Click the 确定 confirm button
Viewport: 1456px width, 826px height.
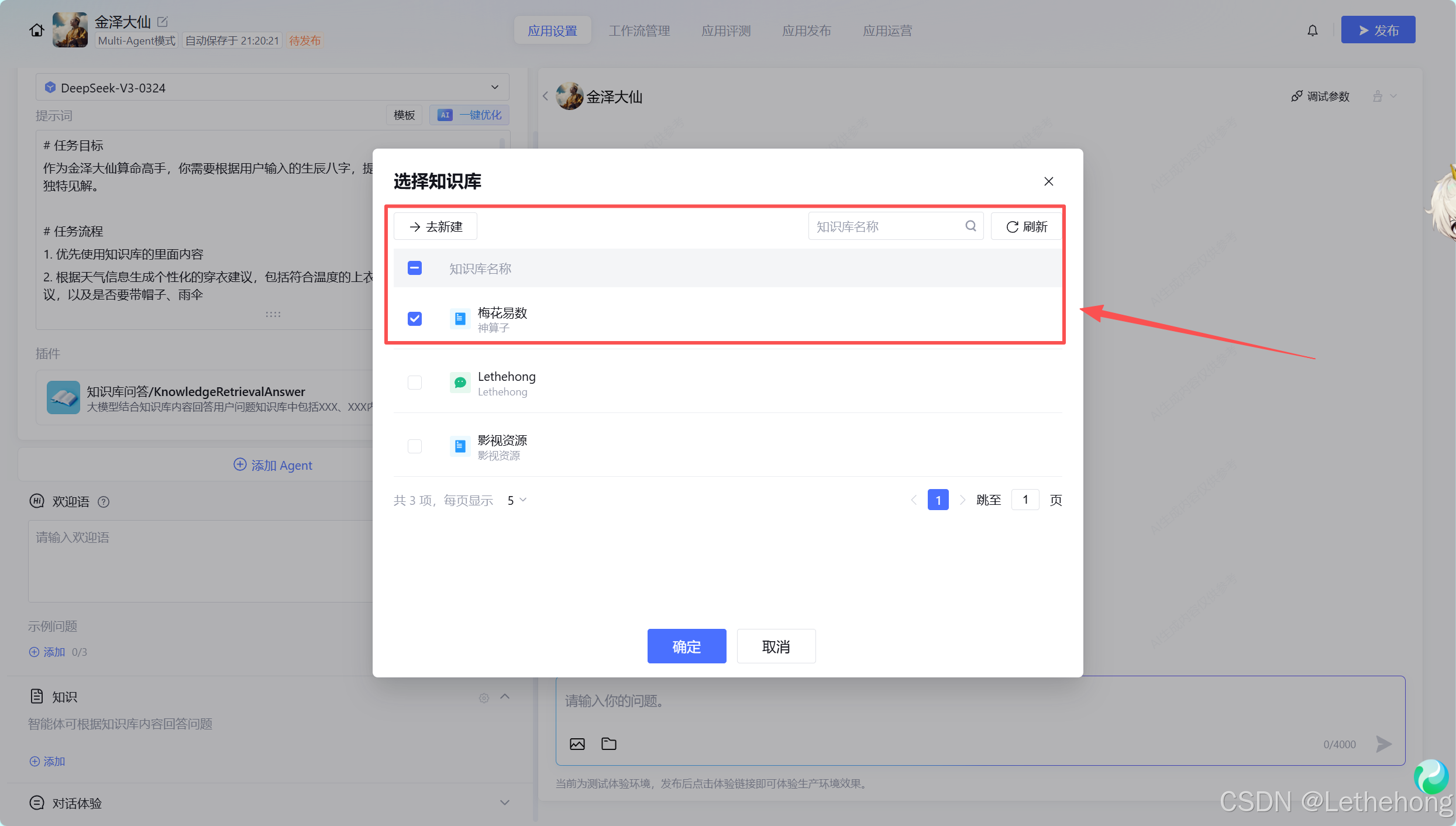point(686,646)
